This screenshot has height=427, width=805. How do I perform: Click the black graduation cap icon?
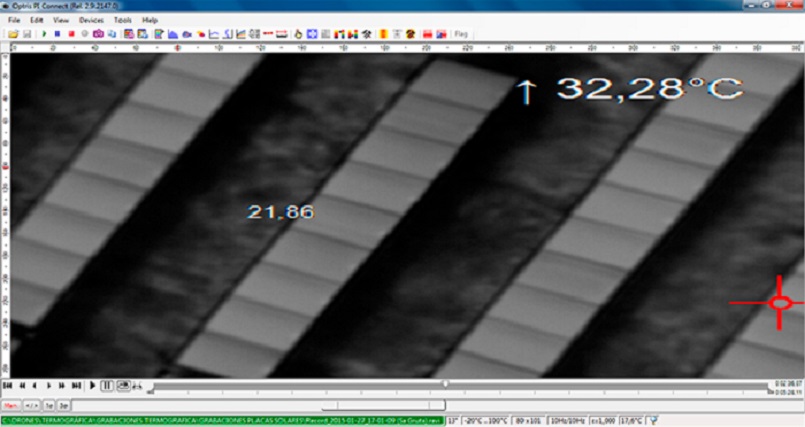367,34
